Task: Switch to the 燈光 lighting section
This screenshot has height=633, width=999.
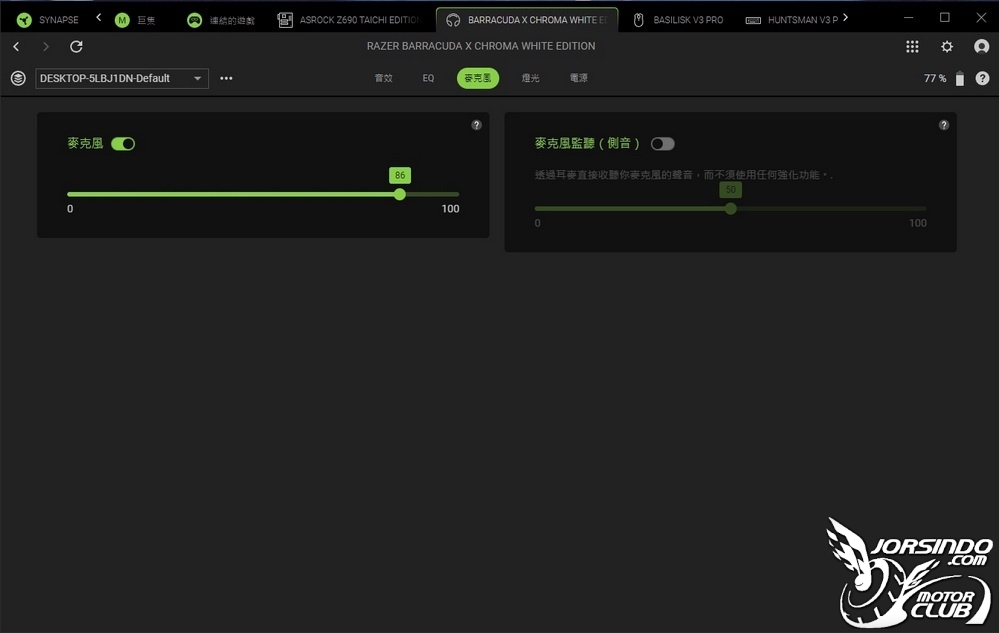Action: [530, 78]
